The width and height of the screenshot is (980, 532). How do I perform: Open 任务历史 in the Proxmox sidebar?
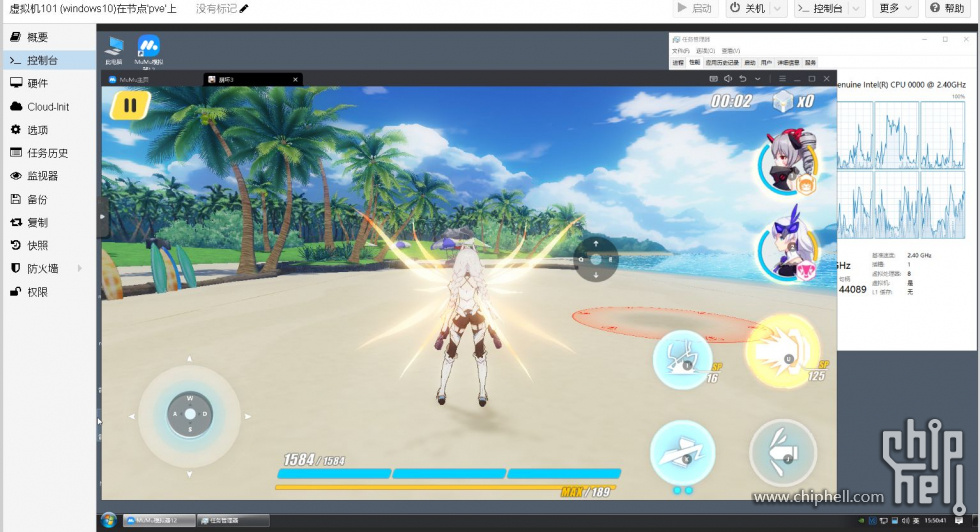click(49, 153)
